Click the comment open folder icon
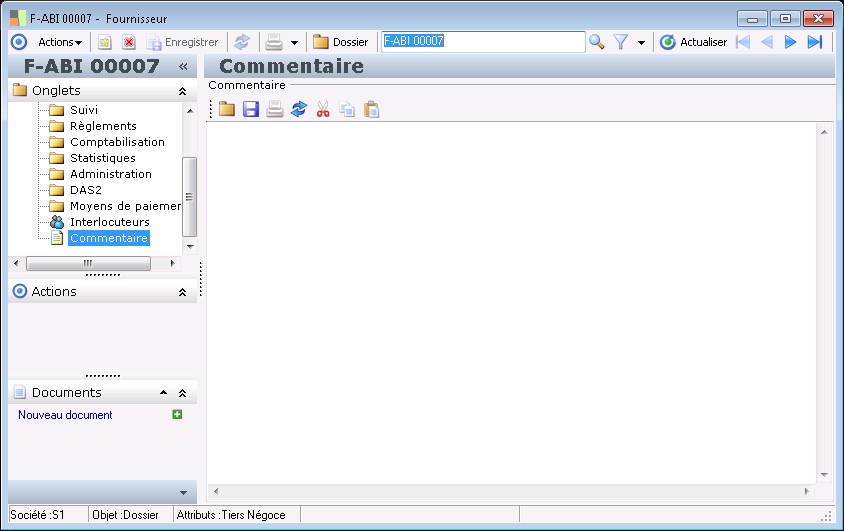The width and height of the screenshot is (844, 531). point(227,109)
